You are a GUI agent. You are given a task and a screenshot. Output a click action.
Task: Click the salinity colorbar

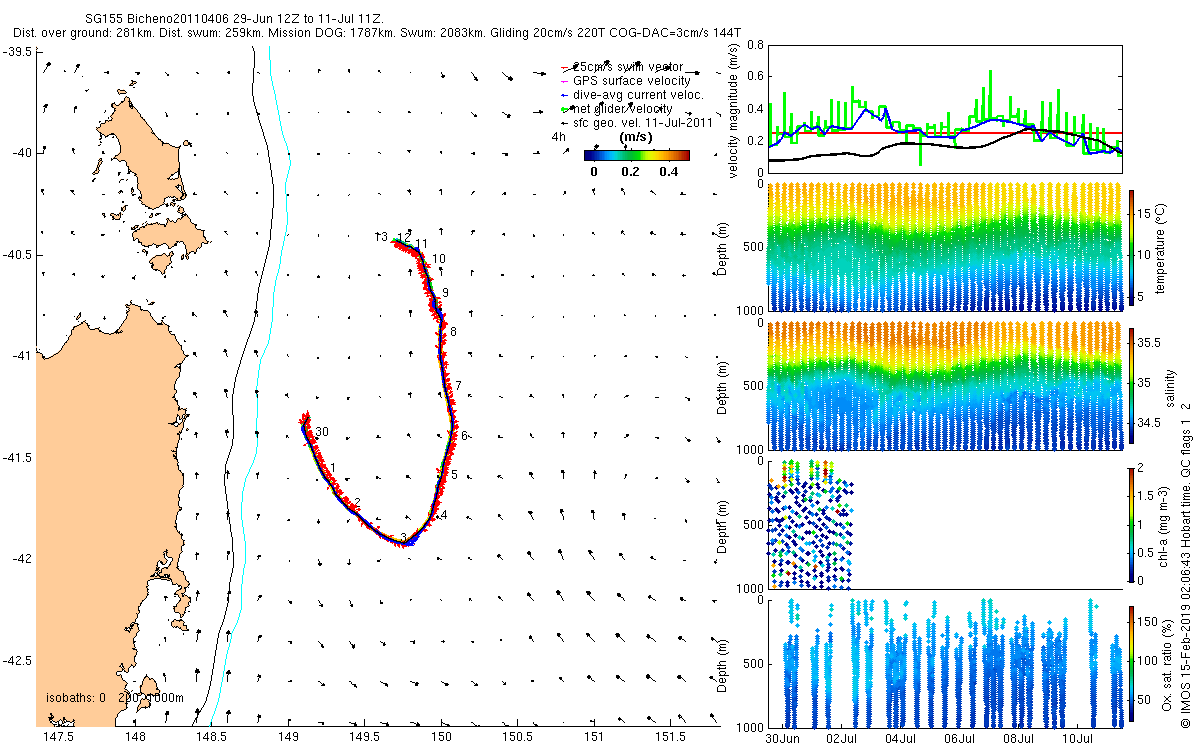(1132, 385)
